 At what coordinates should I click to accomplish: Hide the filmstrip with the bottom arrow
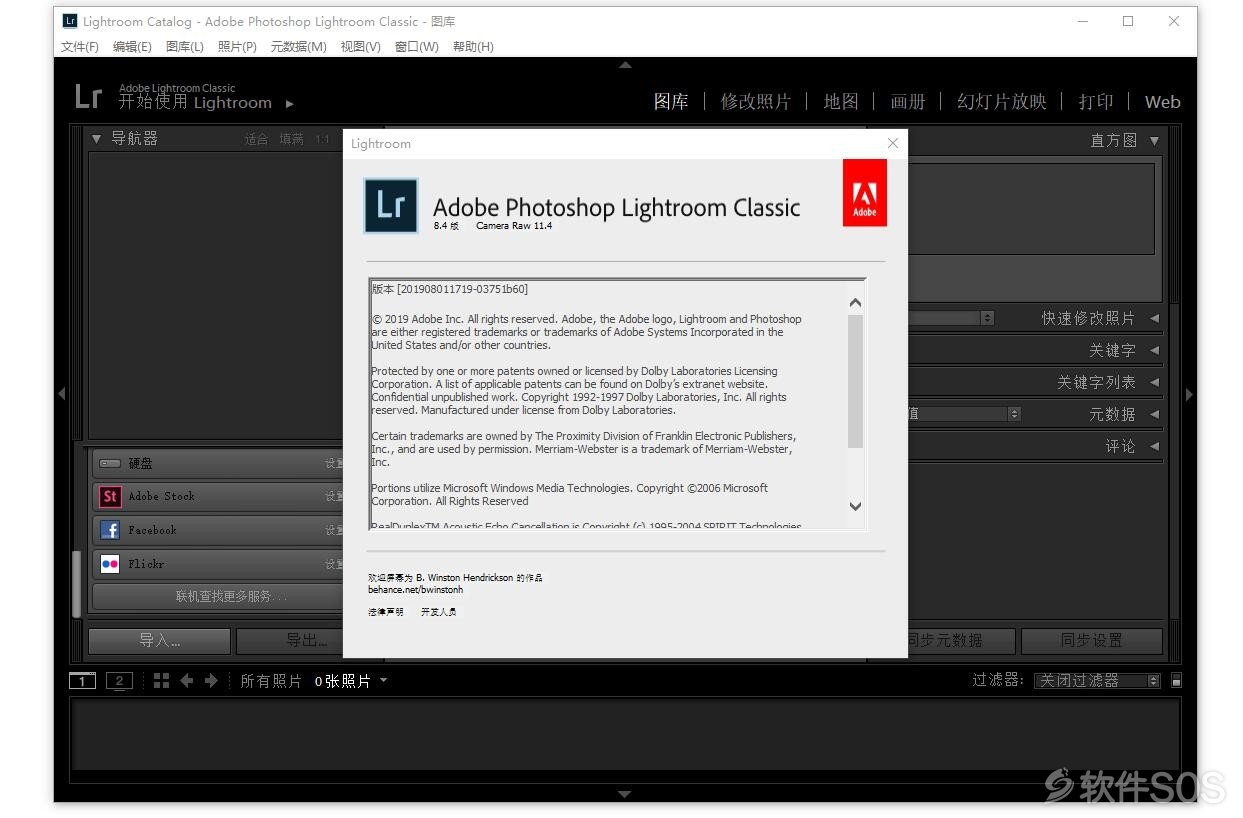coord(625,794)
